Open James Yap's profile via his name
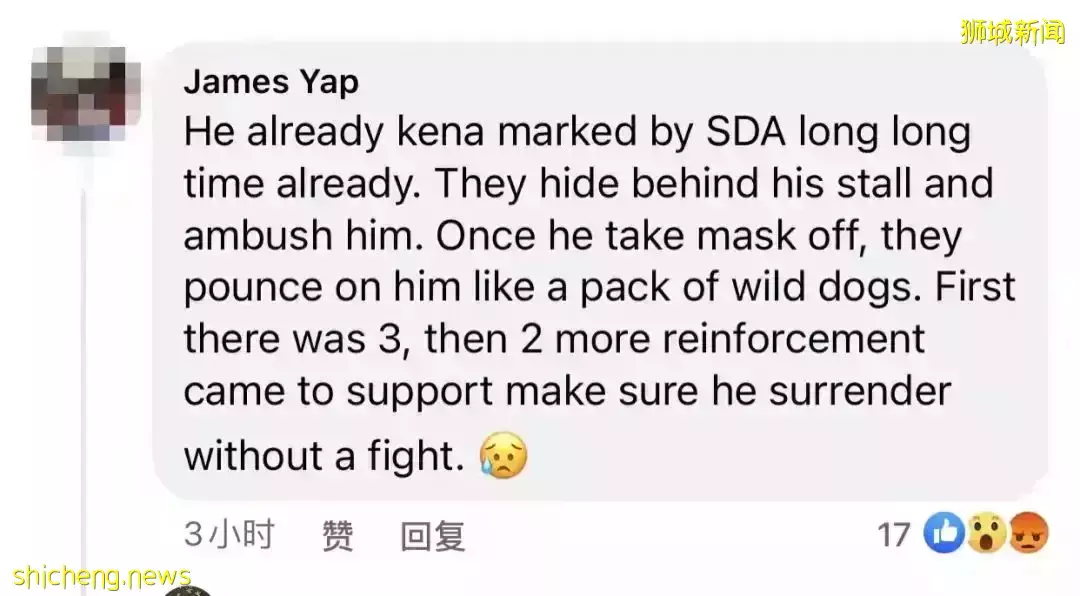The height and width of the screenshot is (596, 1080). pos(270,82)
